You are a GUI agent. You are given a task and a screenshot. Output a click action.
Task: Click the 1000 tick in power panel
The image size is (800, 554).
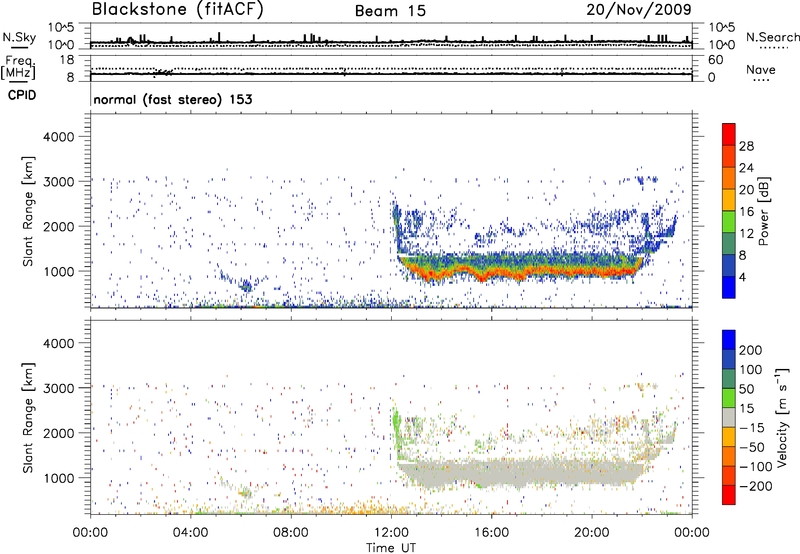click(x=59, y=271)
